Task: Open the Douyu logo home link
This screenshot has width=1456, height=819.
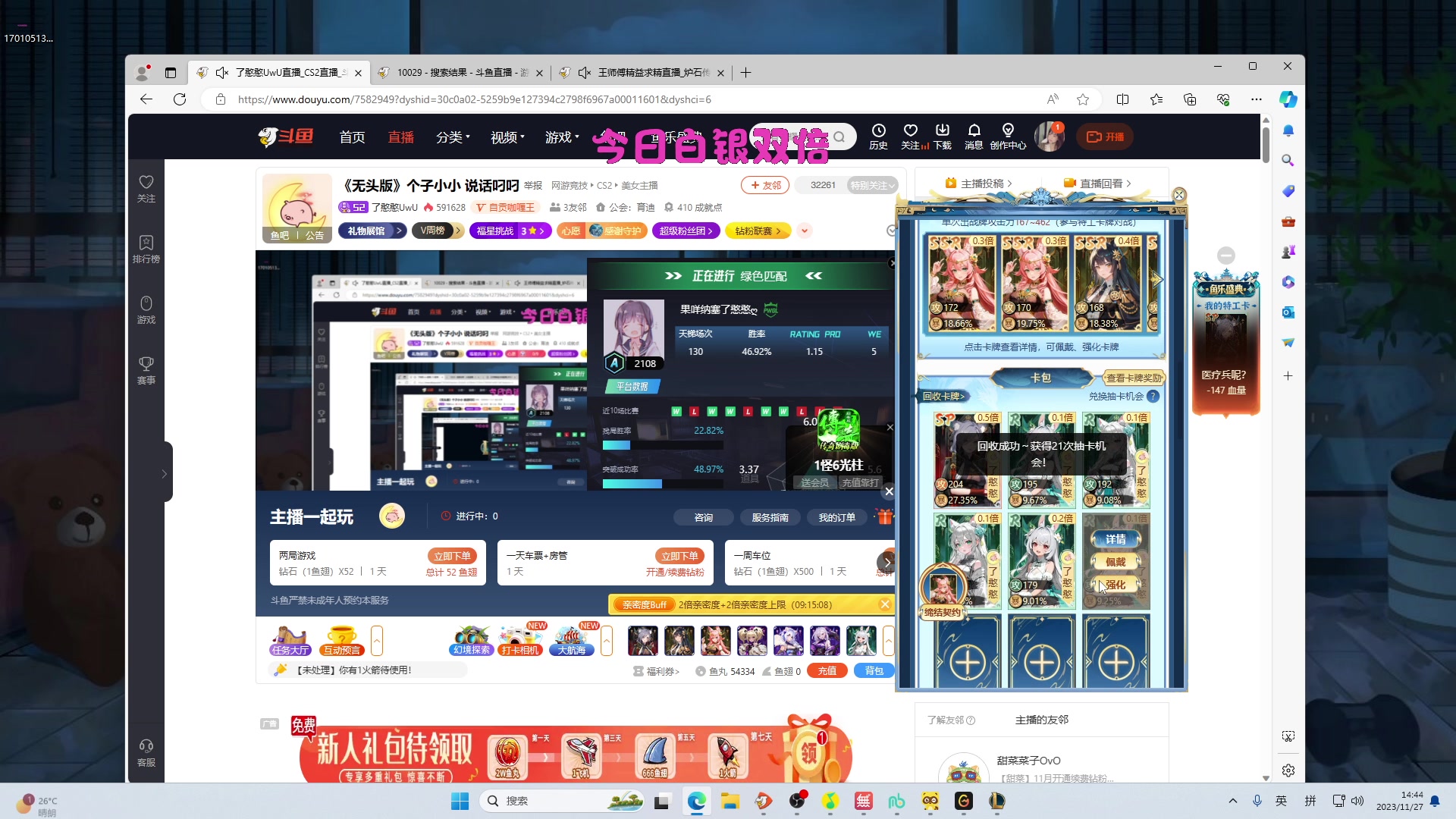Action: click(286, 136)
